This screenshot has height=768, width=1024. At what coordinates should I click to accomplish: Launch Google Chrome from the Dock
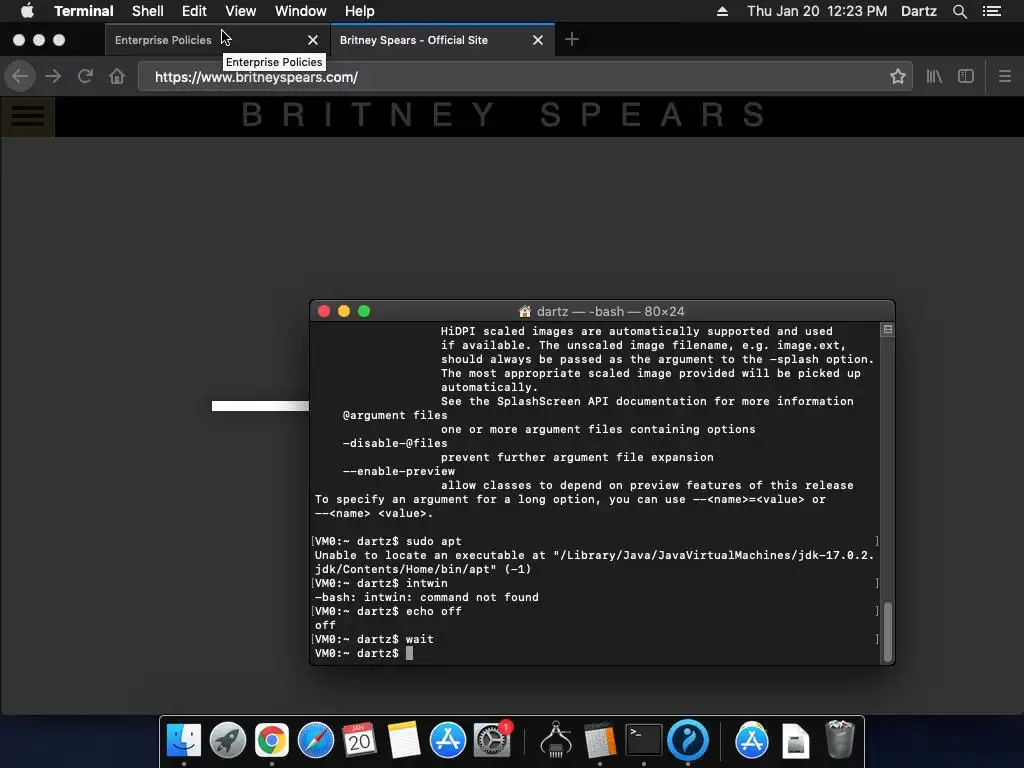[x=272, y=741]
